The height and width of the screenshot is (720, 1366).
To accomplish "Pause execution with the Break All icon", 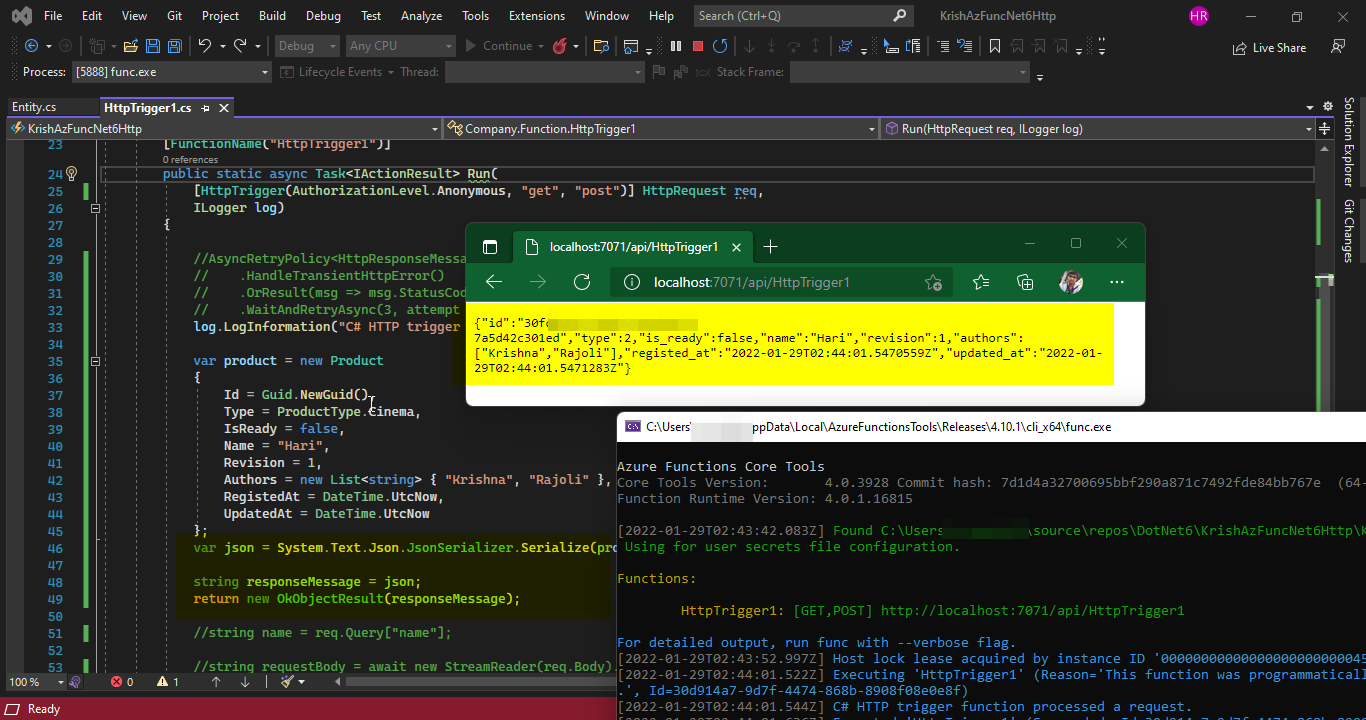I will coord(676,46).
